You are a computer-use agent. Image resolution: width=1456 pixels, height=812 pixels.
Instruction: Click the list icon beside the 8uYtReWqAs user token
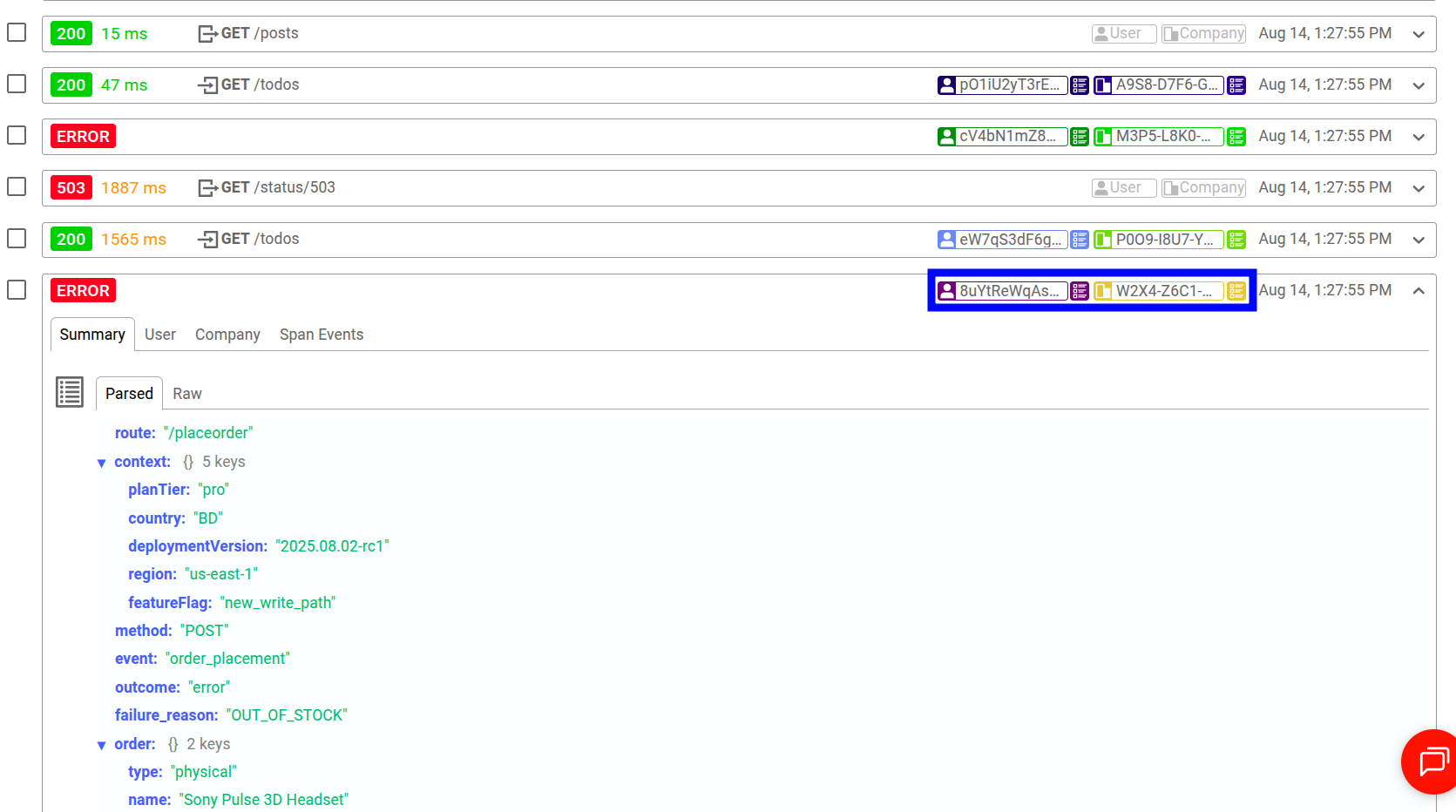[x=1080, y=291]
